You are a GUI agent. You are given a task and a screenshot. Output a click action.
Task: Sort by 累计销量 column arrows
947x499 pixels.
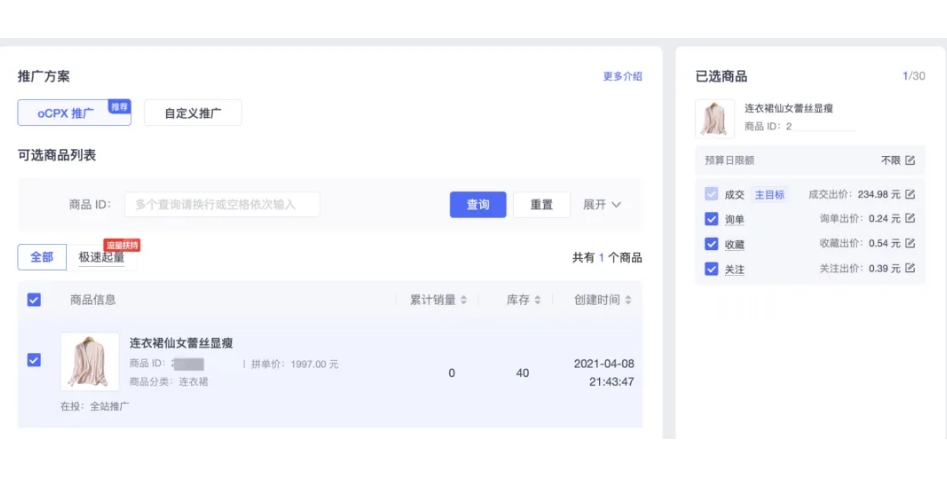[x=463, y=300]
